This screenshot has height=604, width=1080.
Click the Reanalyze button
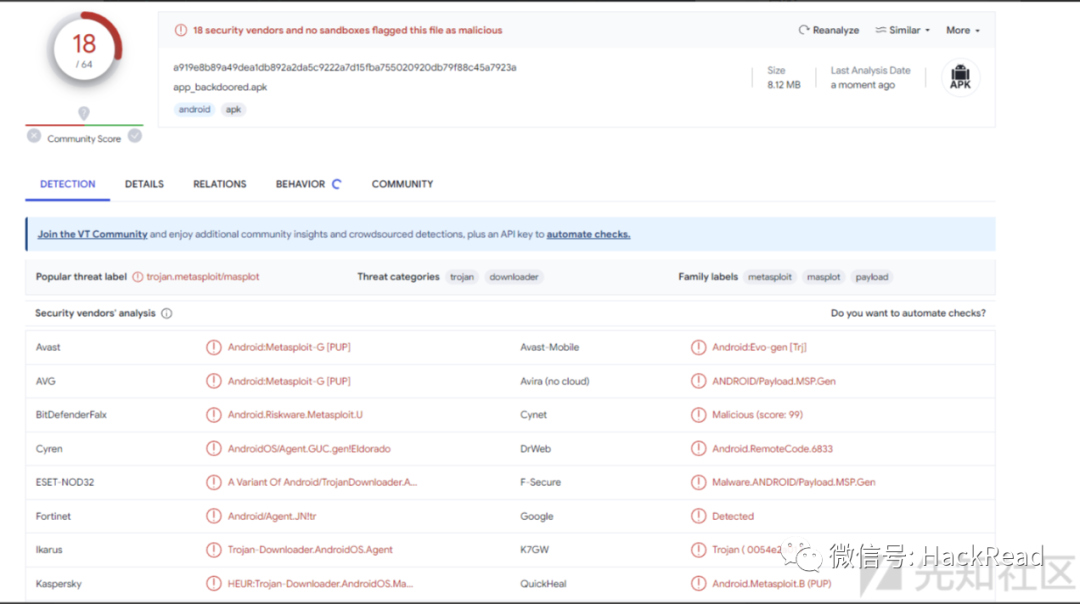(829, 30)
